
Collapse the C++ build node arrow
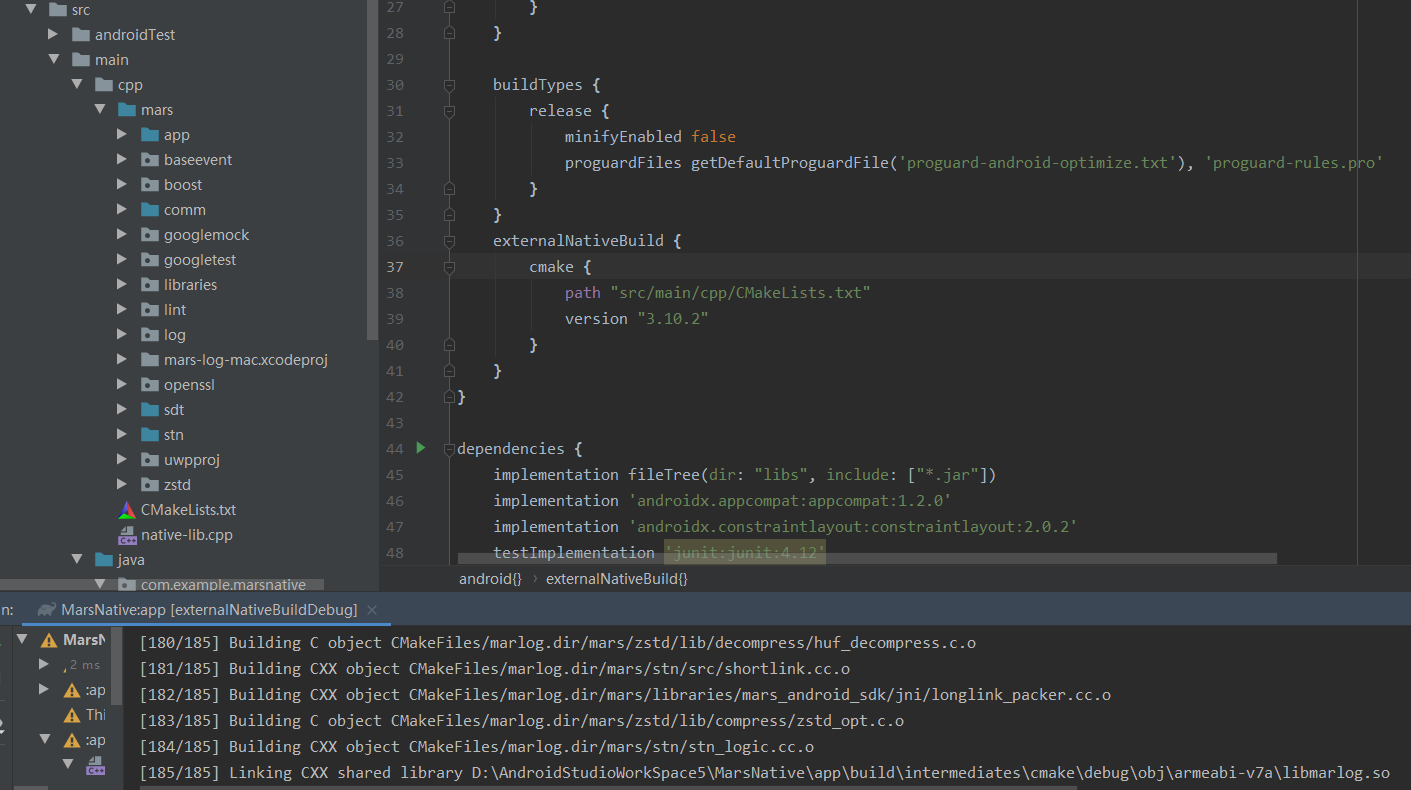point(68,764)
